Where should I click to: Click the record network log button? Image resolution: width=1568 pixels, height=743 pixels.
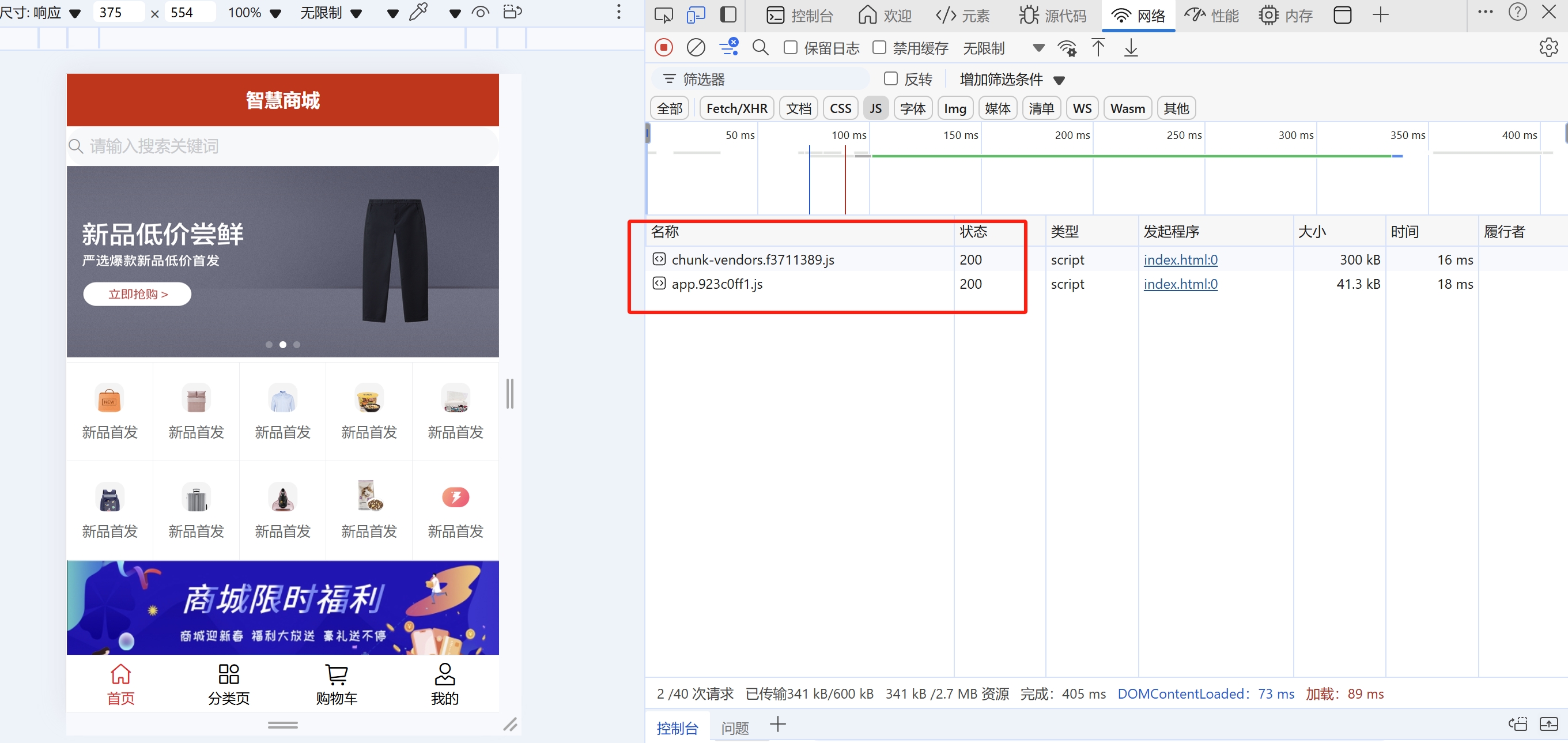(x=663, y=47)
